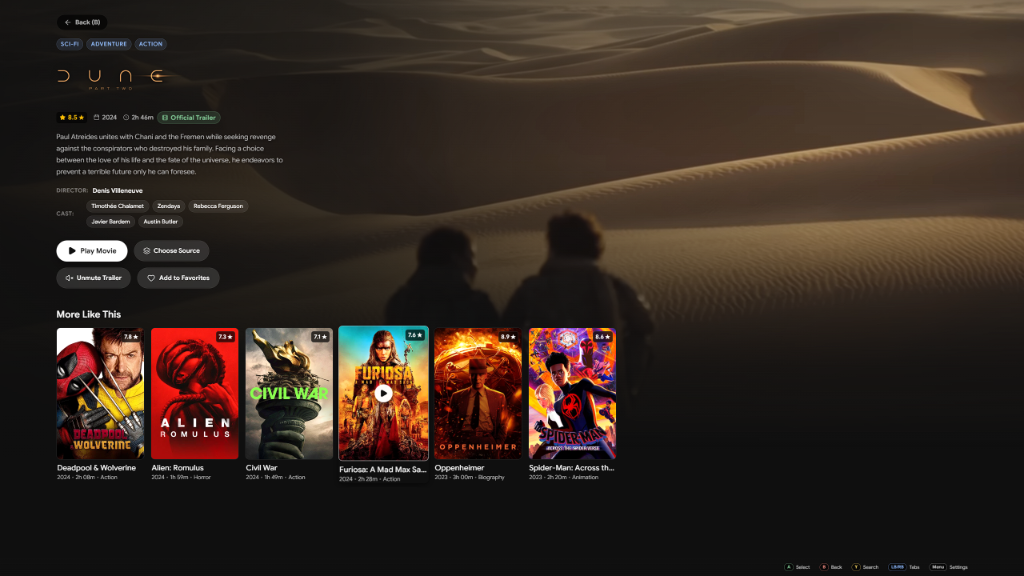Click the 'Alien: Romulus' title text

[x=178, y=468]
